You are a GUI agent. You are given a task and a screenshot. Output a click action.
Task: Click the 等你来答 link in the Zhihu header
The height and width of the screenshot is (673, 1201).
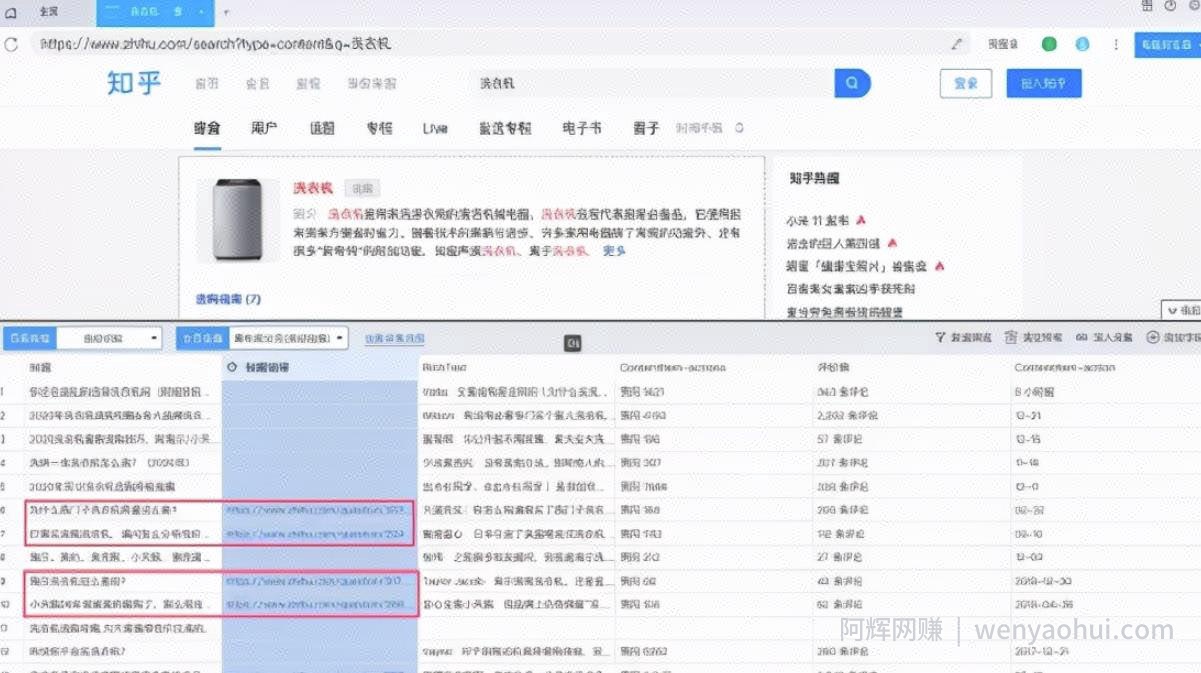click(x=371, y=84)
